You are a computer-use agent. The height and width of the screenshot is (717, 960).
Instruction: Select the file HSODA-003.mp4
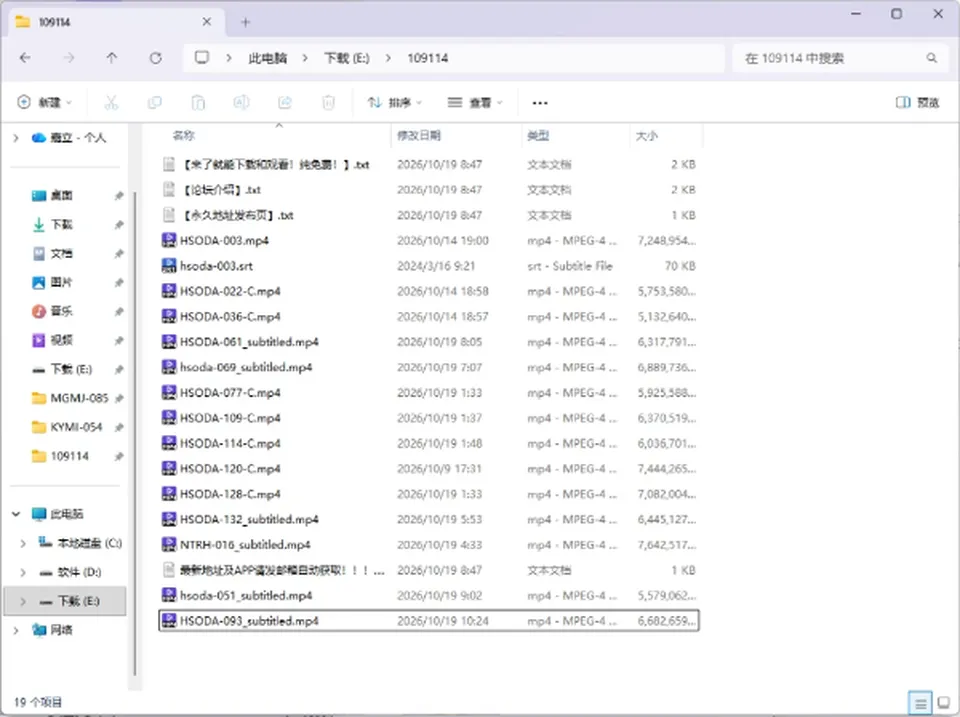coord(225,241)
